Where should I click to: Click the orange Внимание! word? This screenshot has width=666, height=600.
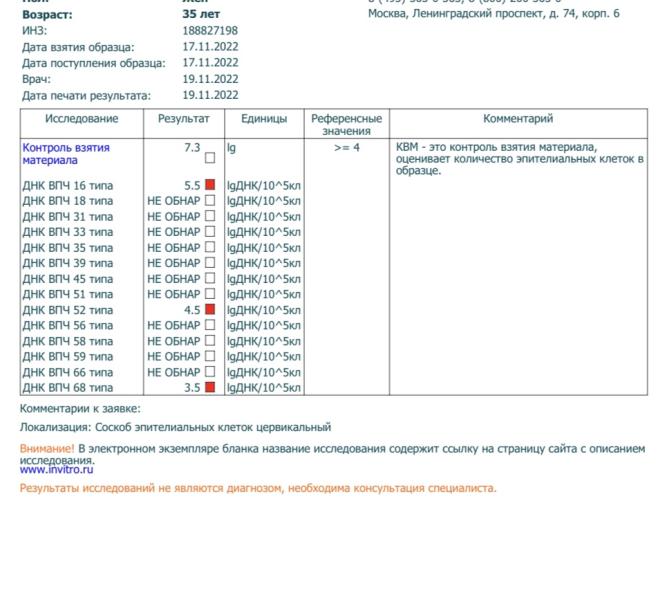47,449
